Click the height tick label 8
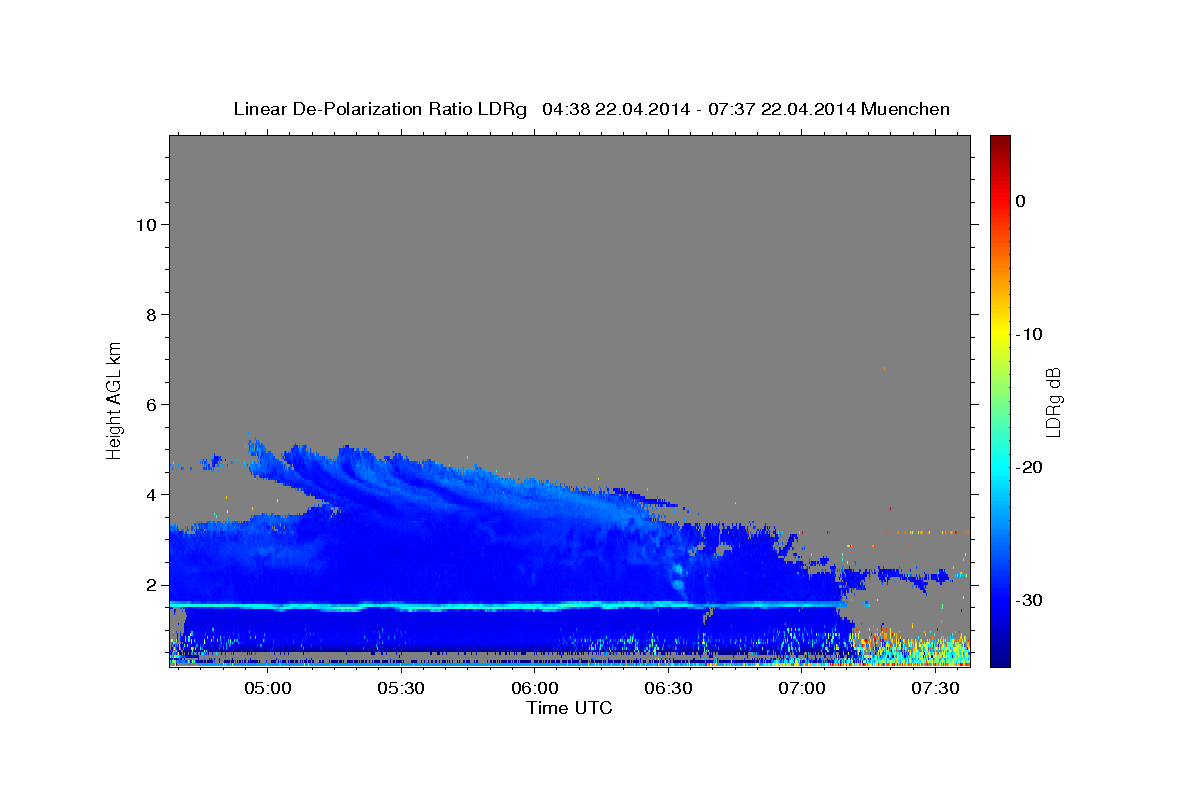The height and width of the screenshot is (800, 1200). coord(150,315)
